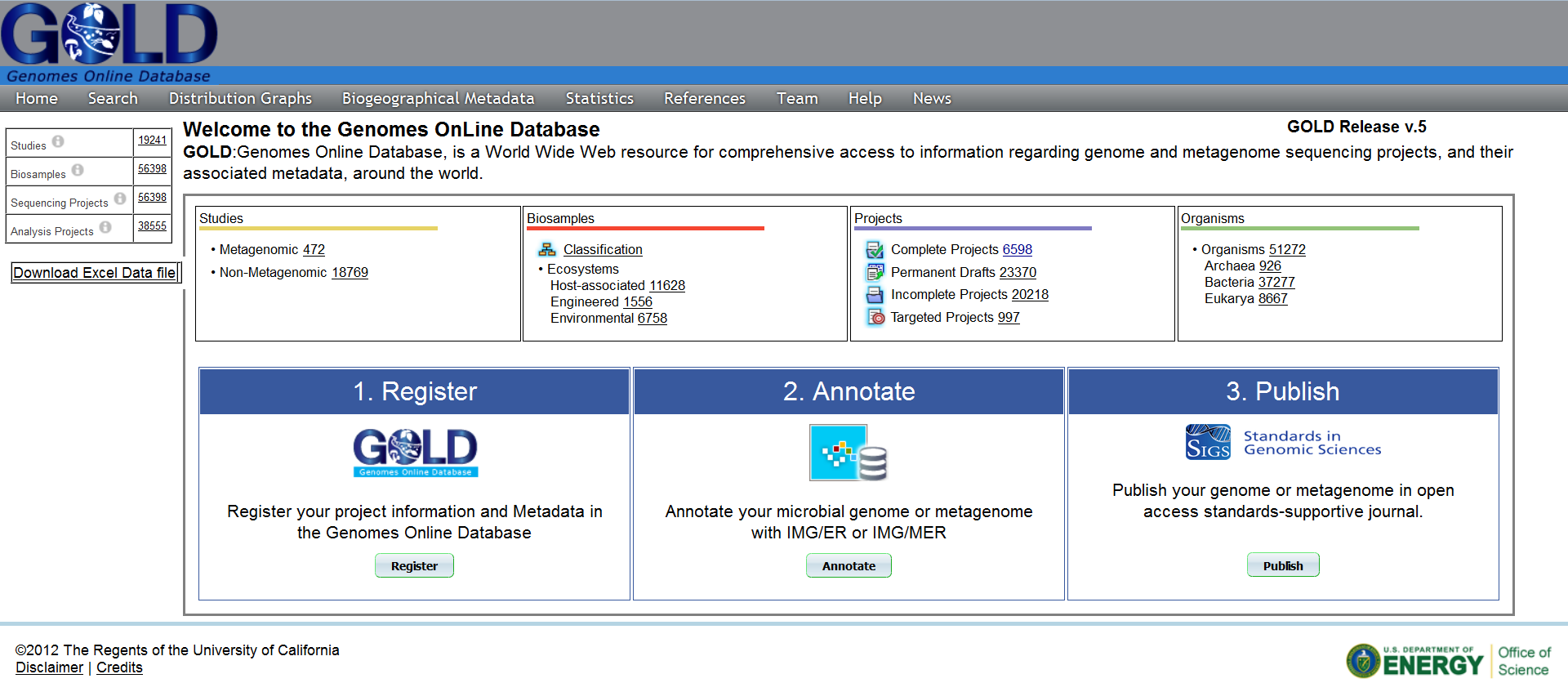The image size is (1568, 683).
Task: Open Non-Metagenomic 18769 link
Action: click(350, 272)
